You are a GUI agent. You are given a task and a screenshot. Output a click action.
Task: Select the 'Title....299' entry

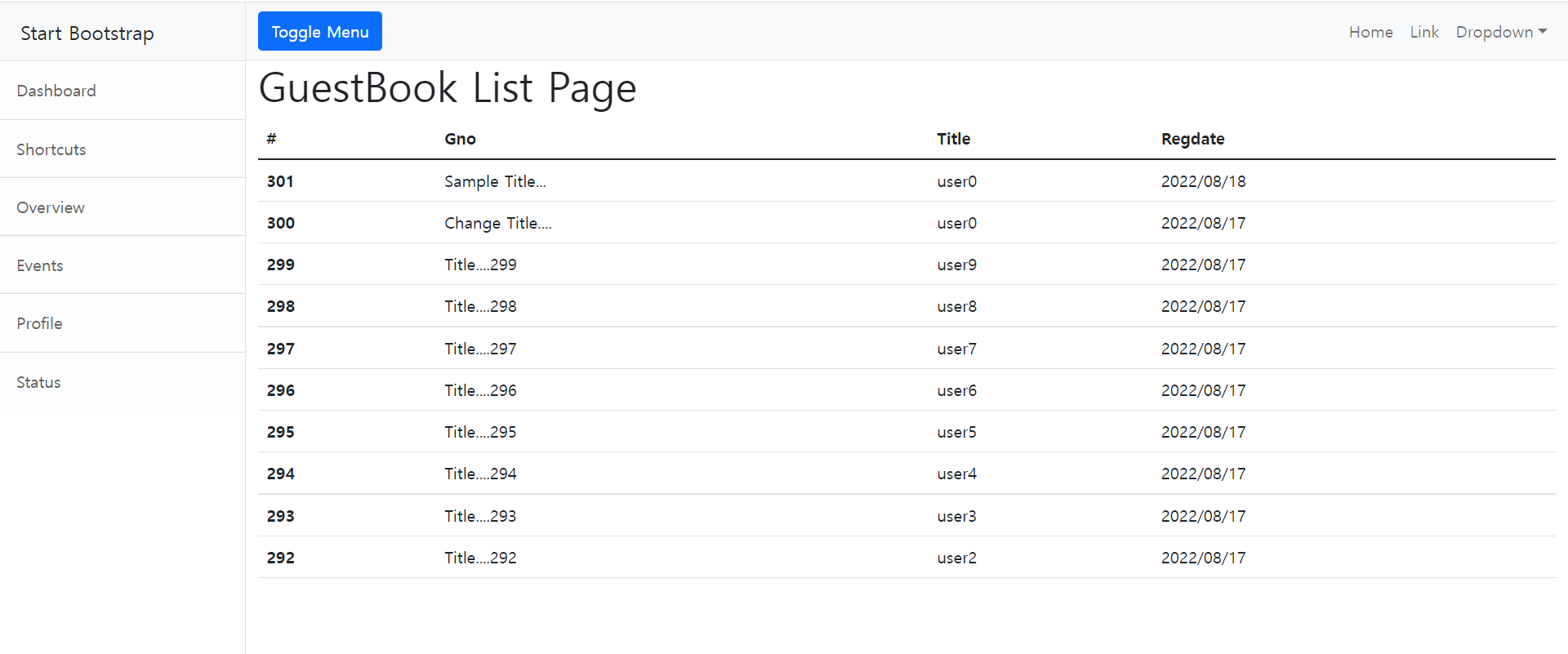pos(480,265)
